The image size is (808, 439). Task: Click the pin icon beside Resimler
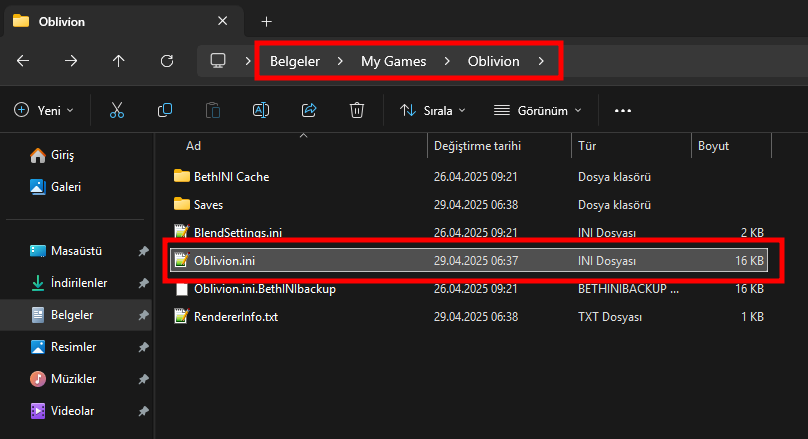pos(143,347)
